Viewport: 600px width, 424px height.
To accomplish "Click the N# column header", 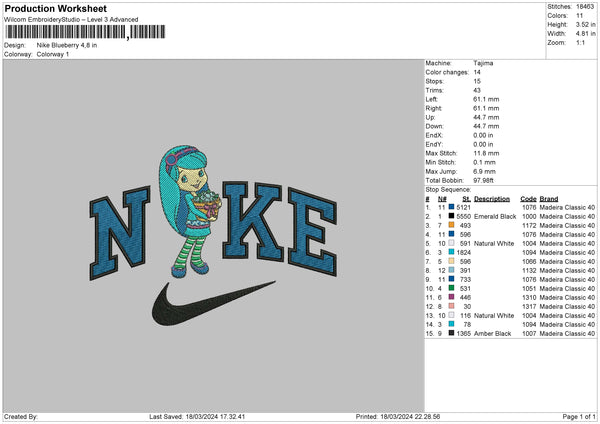I will click(x=442, y=199).
